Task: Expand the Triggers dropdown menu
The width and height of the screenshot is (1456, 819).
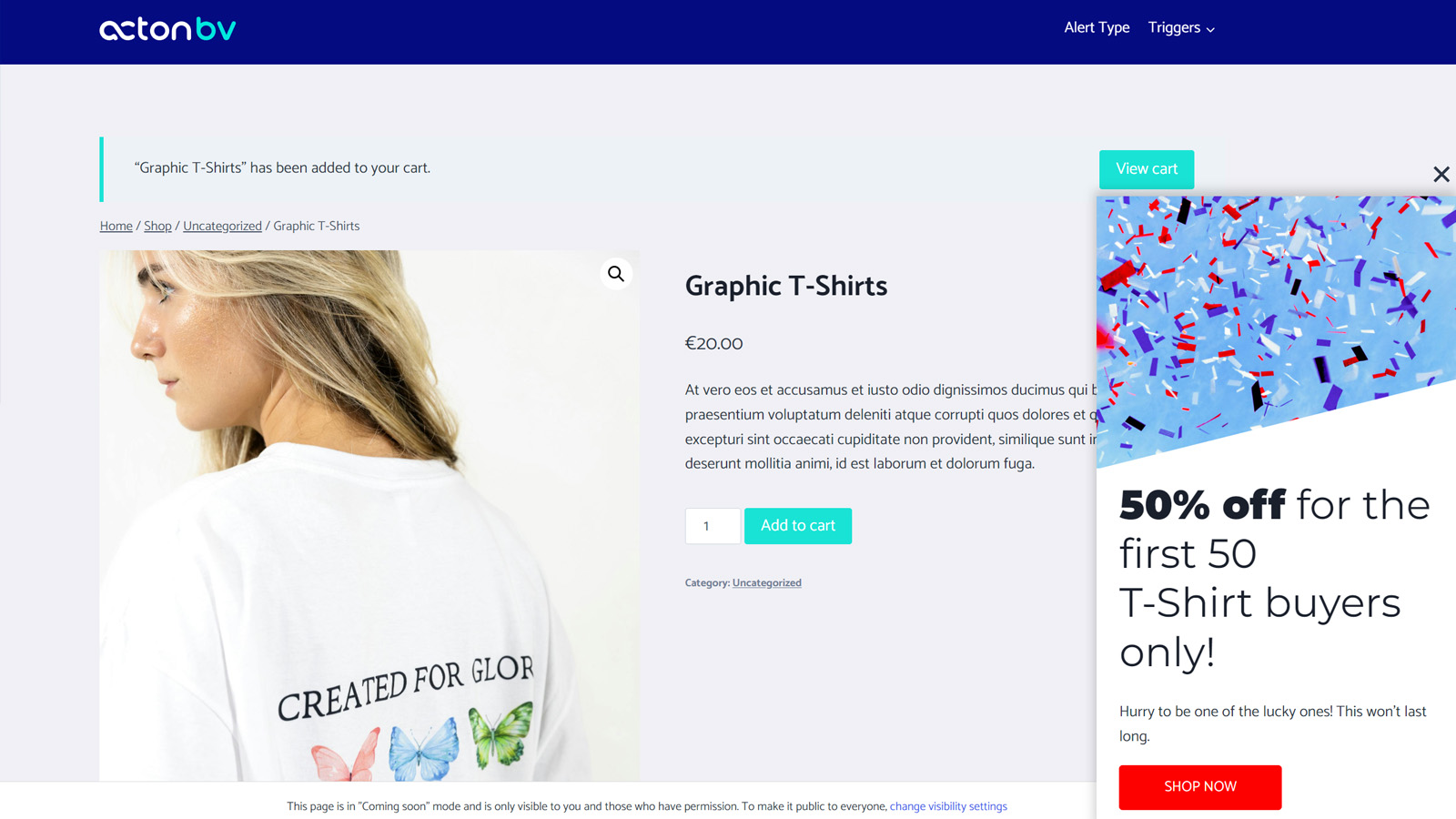Action: pyautogui.click(x=1181, y=28)
